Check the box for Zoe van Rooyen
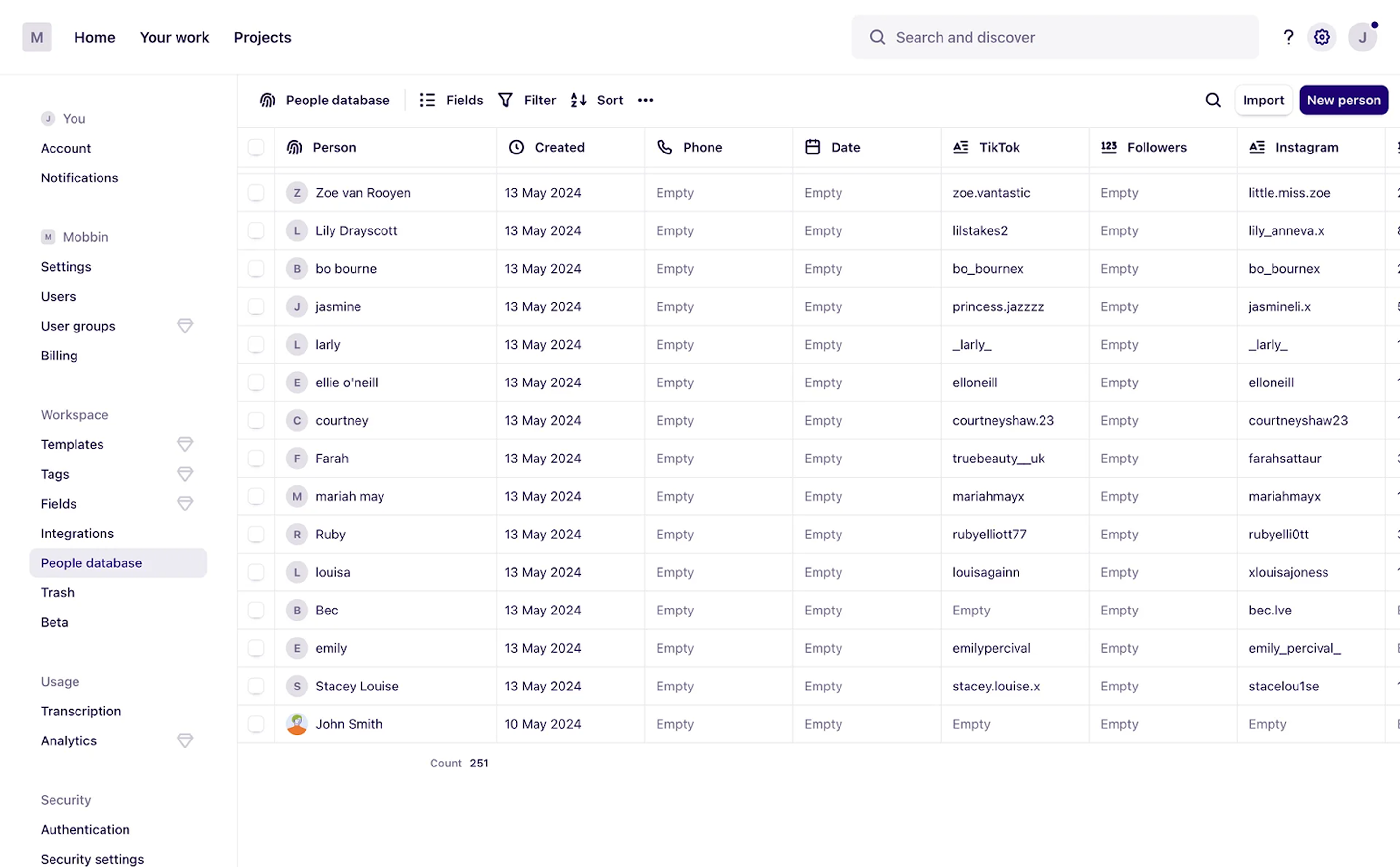Screen dimensions: 1400x867 tap(255, 193)
